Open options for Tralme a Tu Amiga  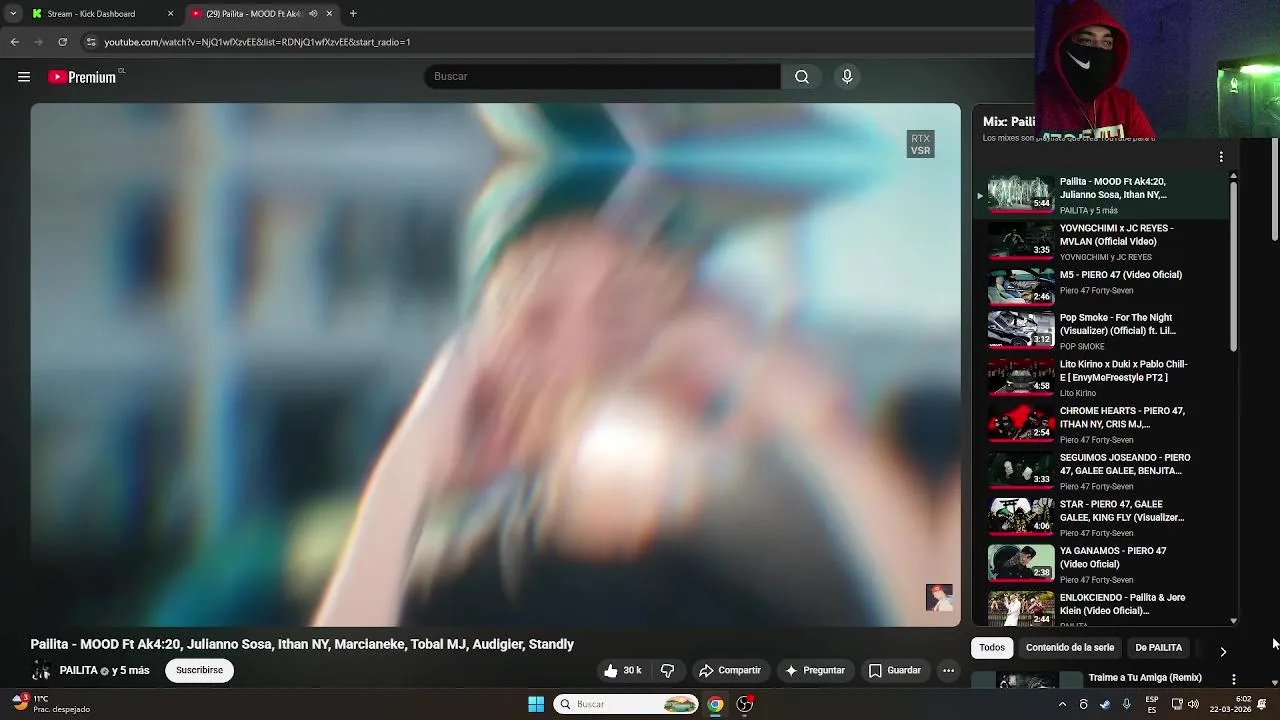[1233, 679]
